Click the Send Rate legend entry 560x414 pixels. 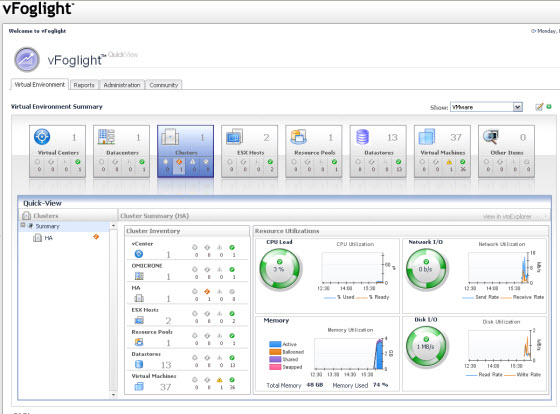tap(480, 297)
